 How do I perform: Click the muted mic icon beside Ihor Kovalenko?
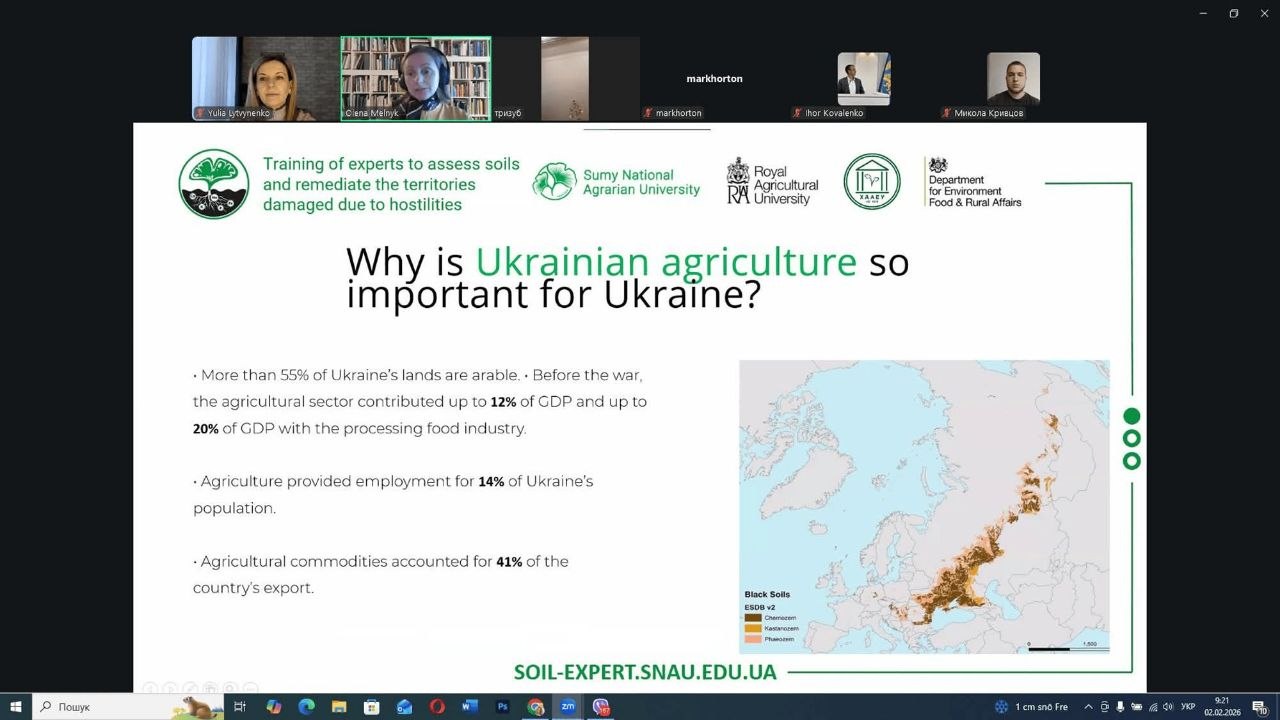[798, 113]
